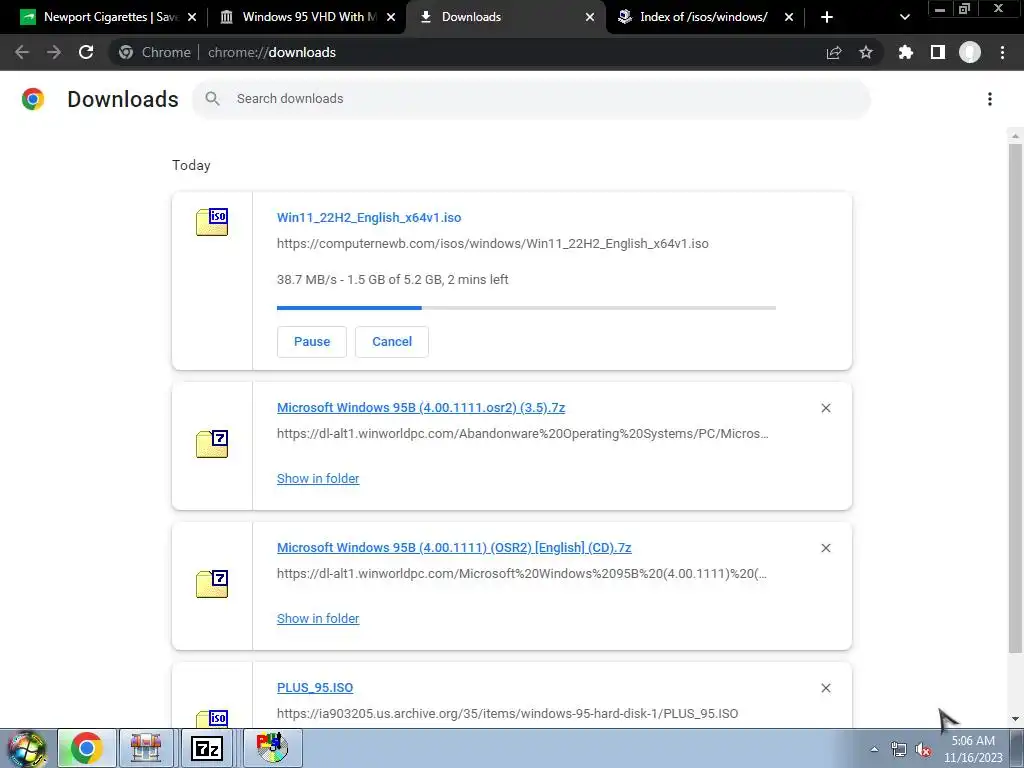The image size is (1024, 768).
Task: Expand the tab search chevron
Action: pyautogui.click(x=904, y=17)
